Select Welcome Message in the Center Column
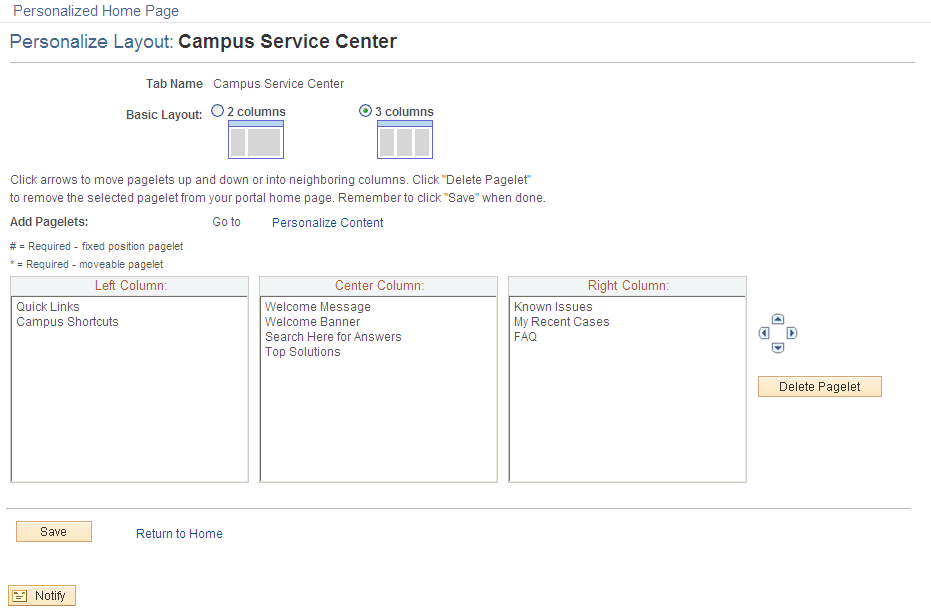Viewport: 931px width, 614px height. 317,306
